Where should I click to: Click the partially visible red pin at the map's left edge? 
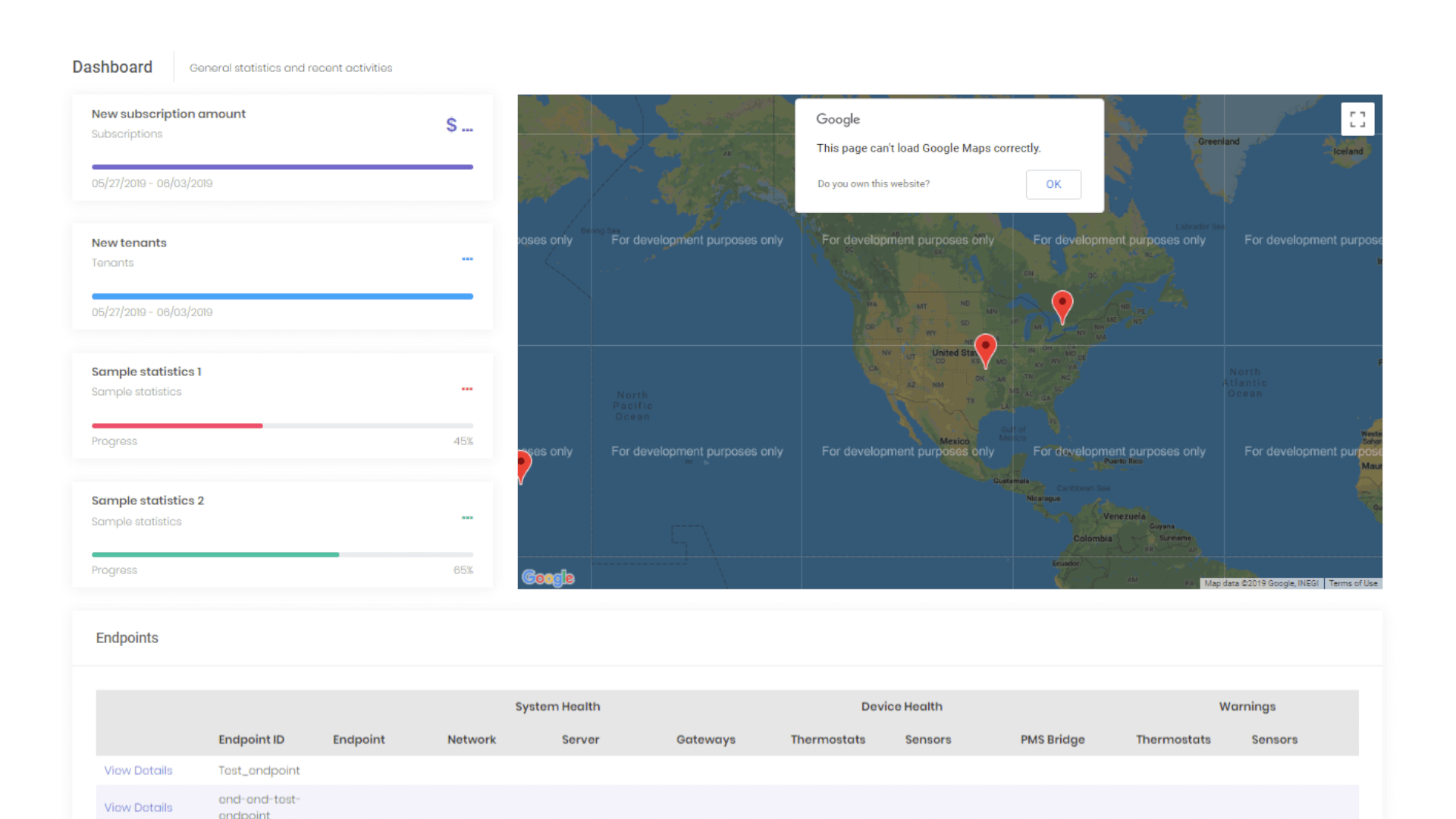point(523,466)
